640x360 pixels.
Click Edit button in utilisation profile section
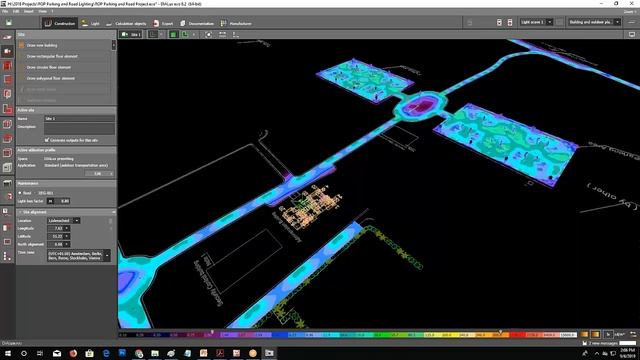[99, 173]
